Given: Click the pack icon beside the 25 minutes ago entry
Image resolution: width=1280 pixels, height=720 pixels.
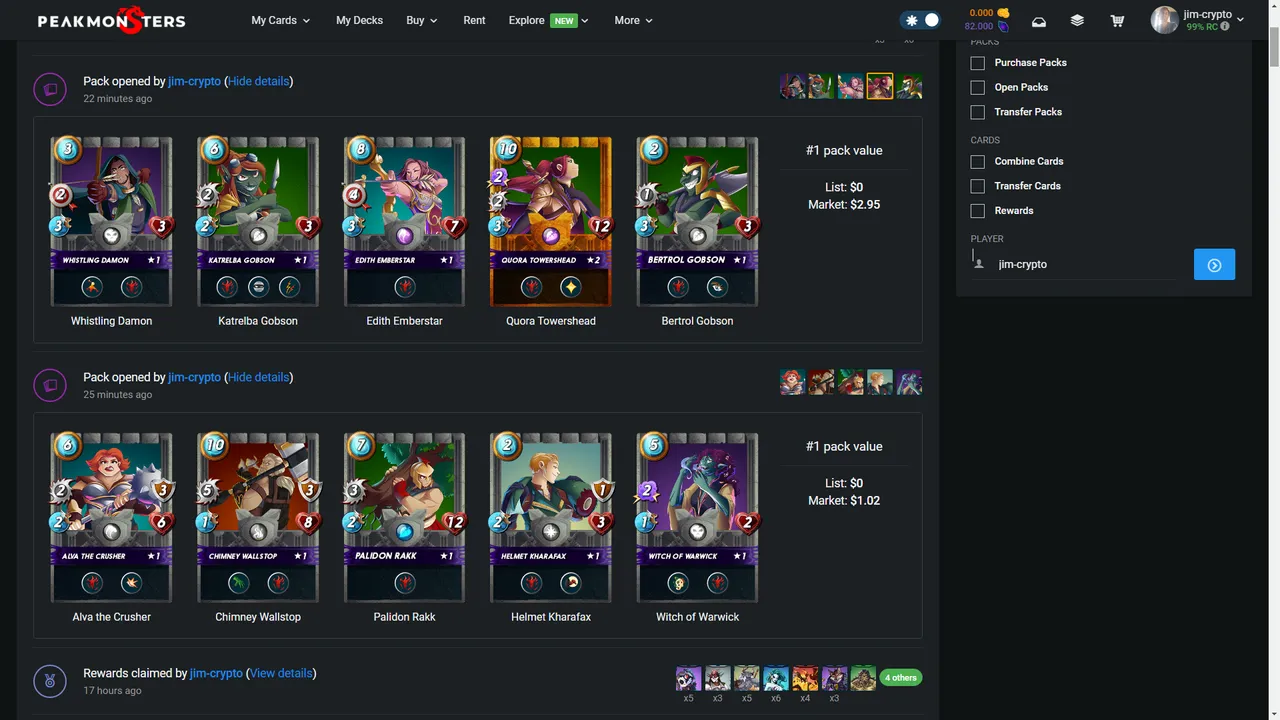Looking at the screenshot, I should click(50, 385).
